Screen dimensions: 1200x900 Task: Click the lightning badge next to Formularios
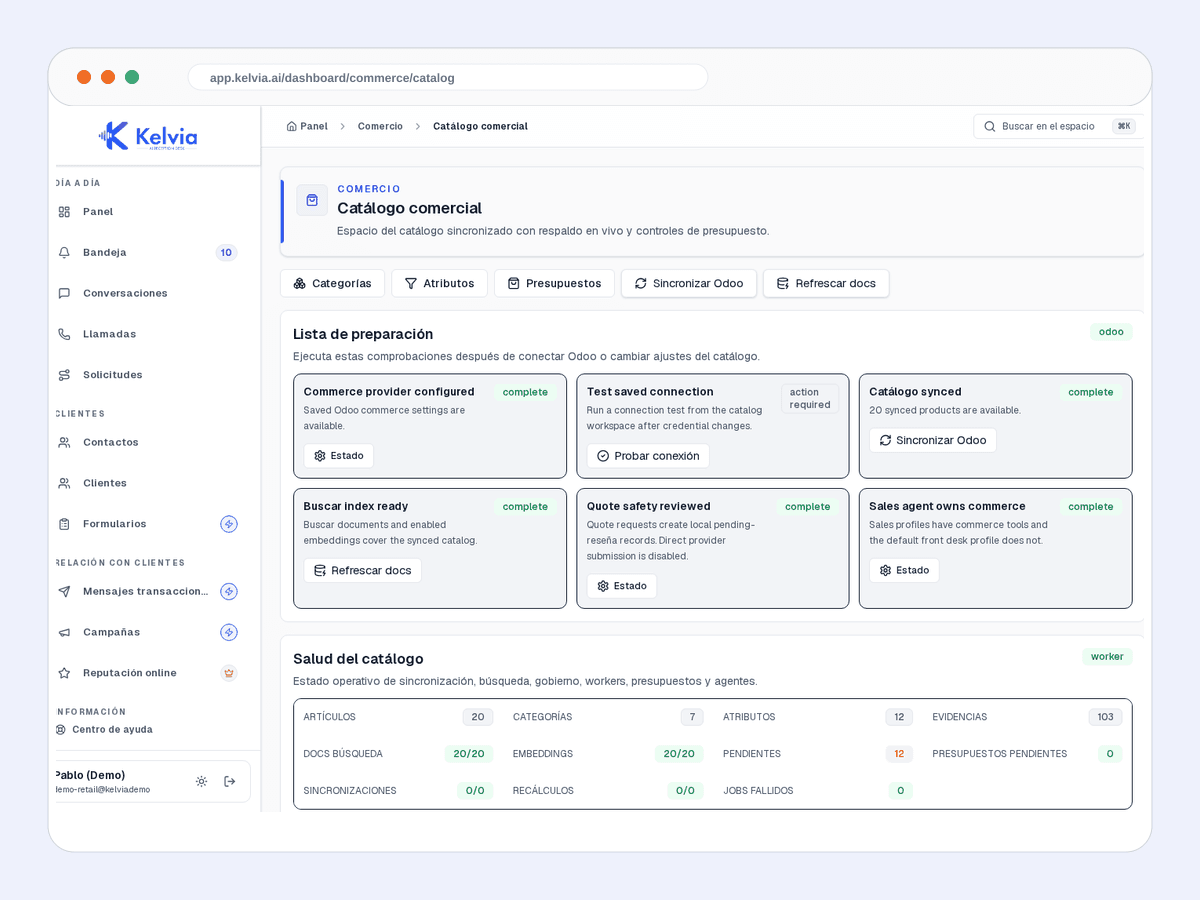pyautogui.click(x=229, y=524)
